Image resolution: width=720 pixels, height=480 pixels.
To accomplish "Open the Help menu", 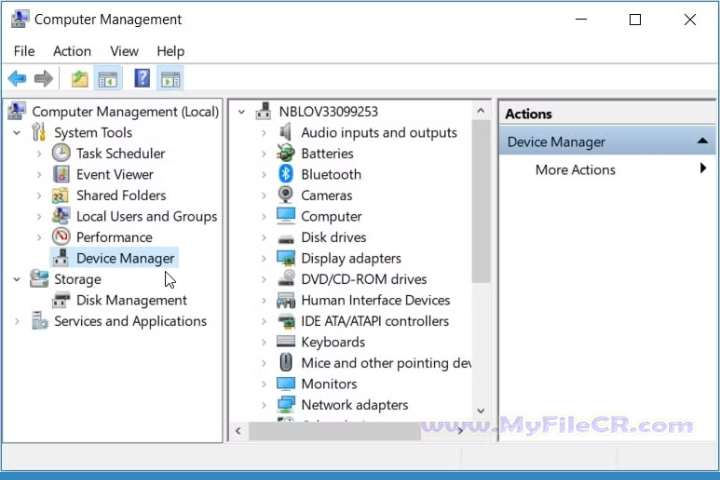I will [170, 51].
